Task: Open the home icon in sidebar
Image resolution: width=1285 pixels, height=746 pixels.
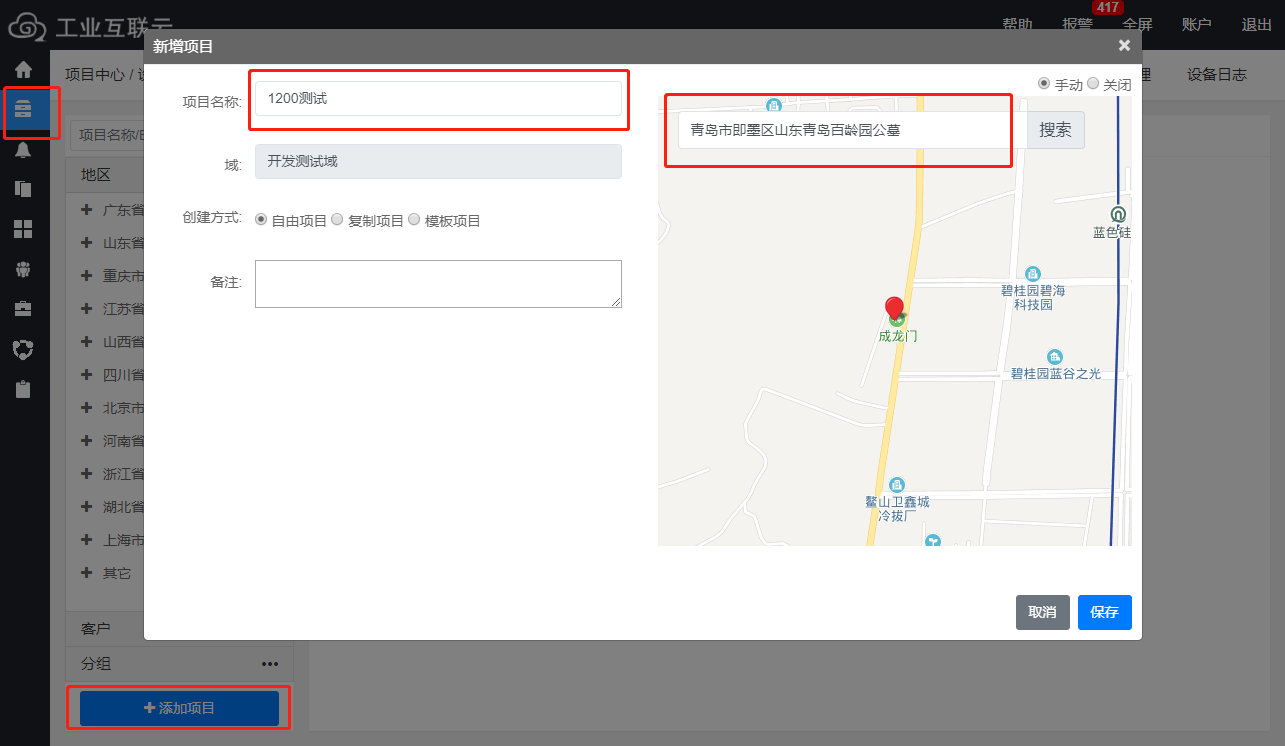Action: (23, 69)
